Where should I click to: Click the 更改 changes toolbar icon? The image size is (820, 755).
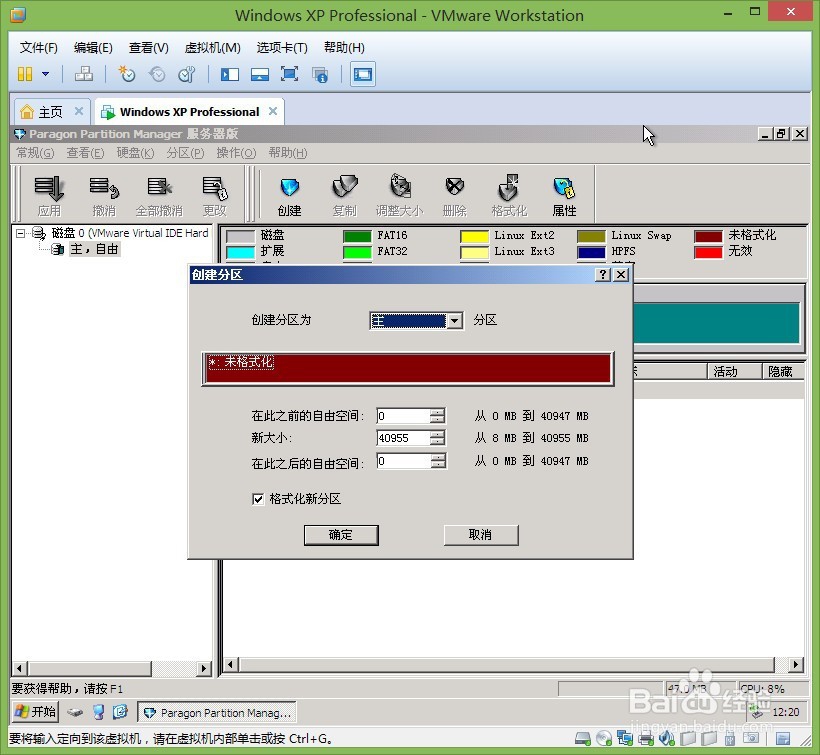[x=214, y=196]
